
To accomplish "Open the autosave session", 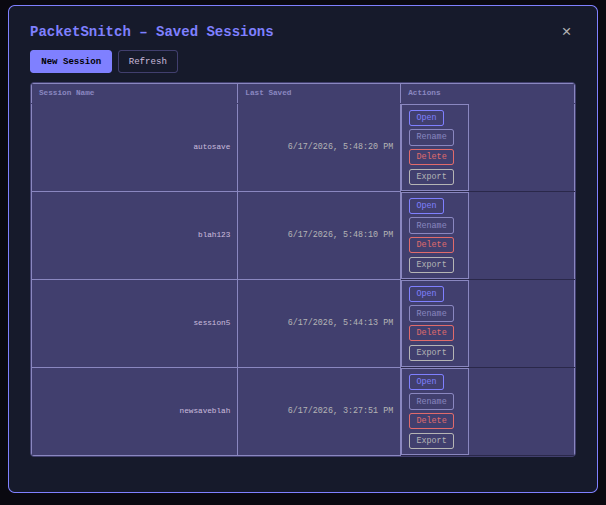I will click(x=426, y=118).
